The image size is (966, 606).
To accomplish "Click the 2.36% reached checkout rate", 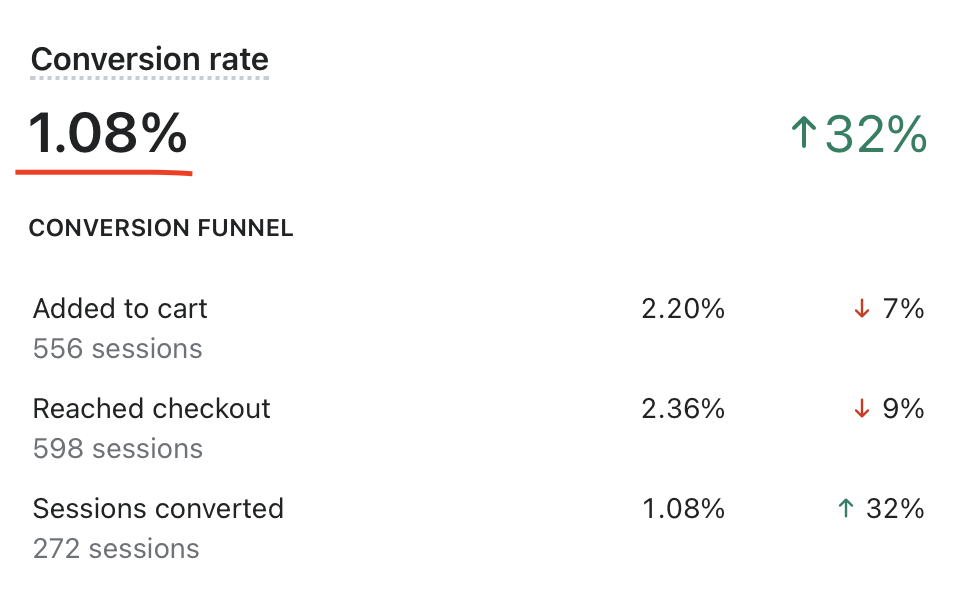I will point(683,408).
